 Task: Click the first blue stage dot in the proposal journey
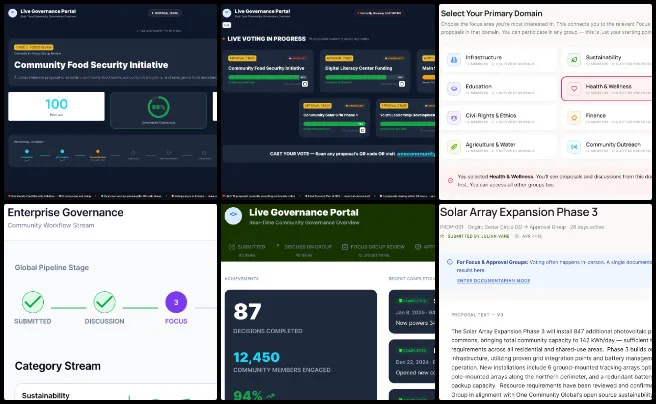click(27, 151)
